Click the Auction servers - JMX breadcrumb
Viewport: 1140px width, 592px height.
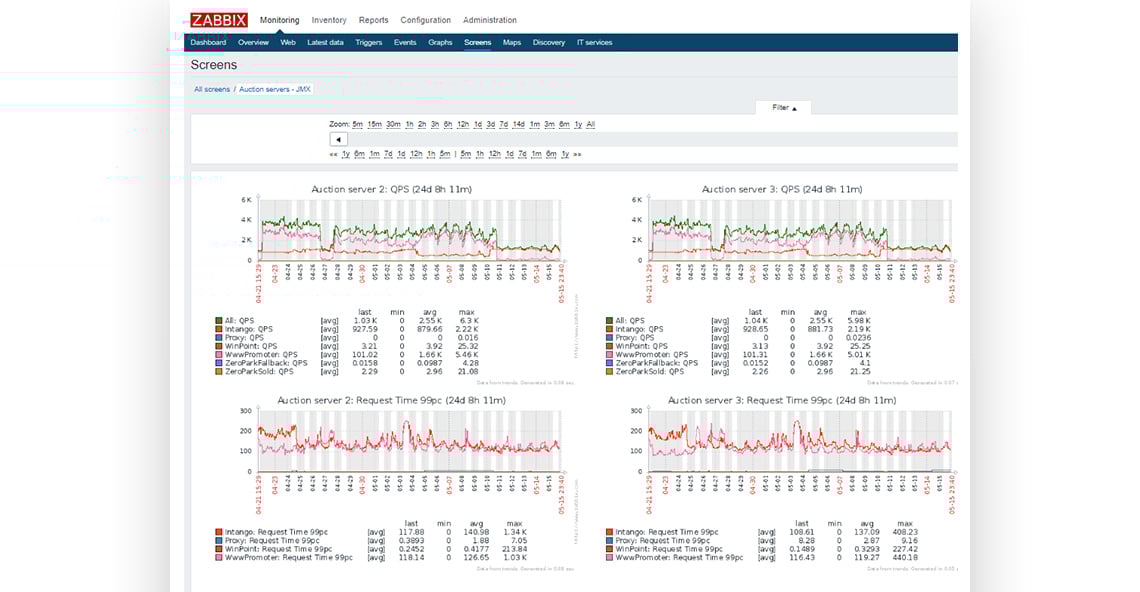click(275, 89)
